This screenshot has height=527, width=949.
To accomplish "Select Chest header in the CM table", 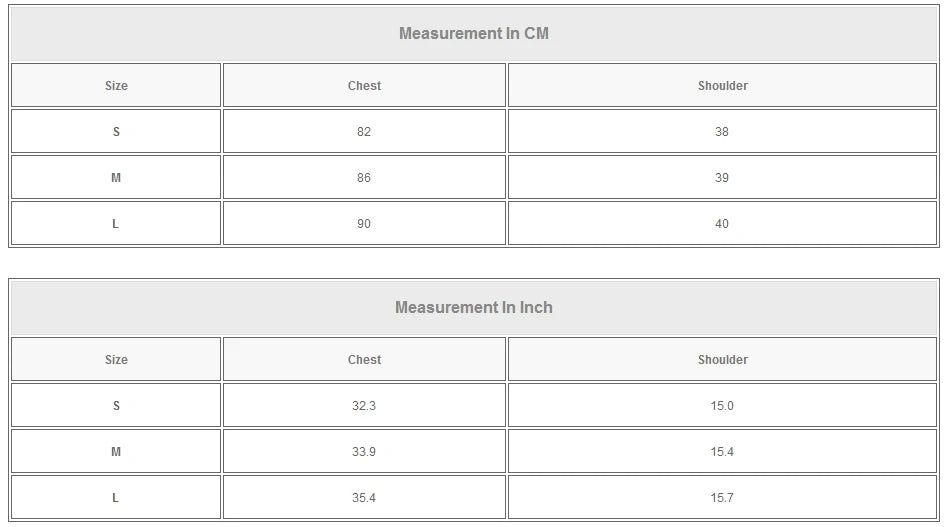I will click(364, 86).
